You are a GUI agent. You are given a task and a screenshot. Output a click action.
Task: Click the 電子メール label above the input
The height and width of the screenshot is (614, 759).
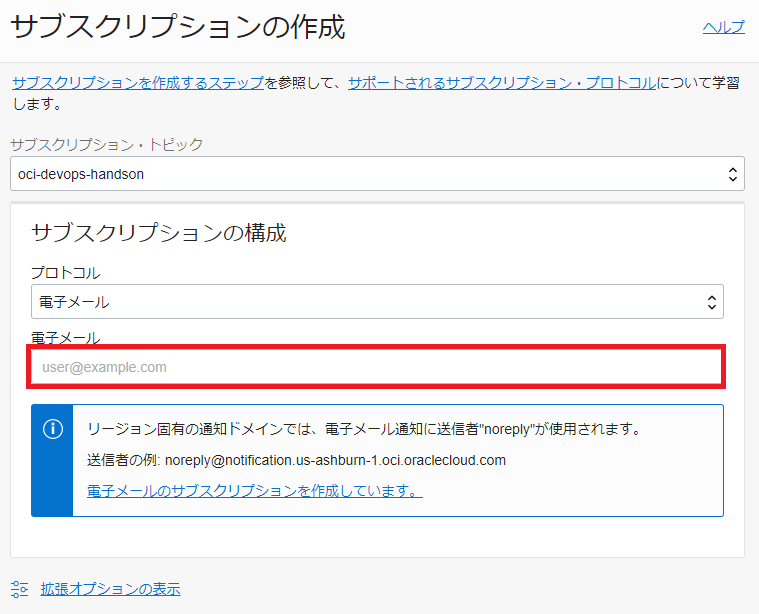coord(65,338)
